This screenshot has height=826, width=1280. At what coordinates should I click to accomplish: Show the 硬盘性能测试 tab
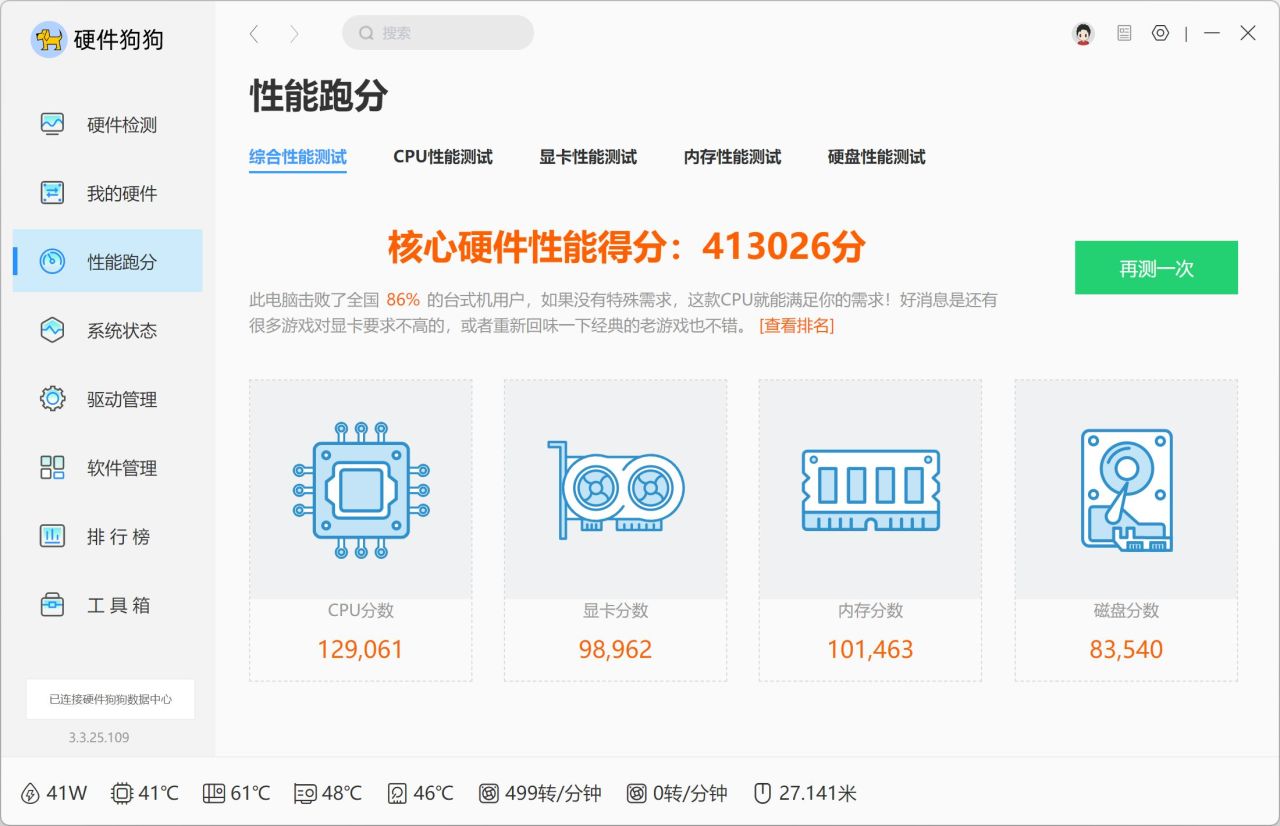coord(877,157)
